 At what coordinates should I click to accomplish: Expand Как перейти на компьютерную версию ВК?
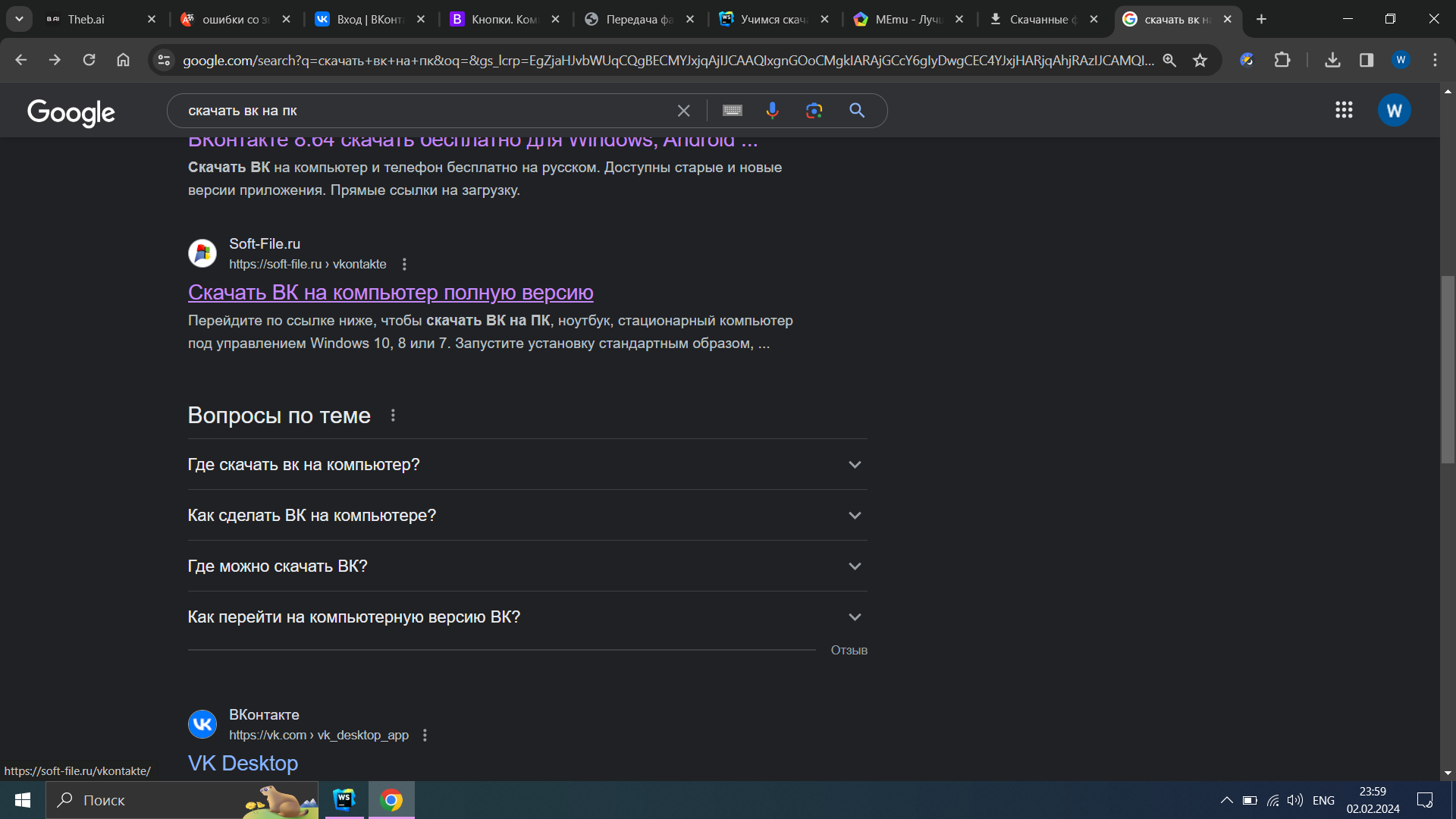tap(527, 617)
